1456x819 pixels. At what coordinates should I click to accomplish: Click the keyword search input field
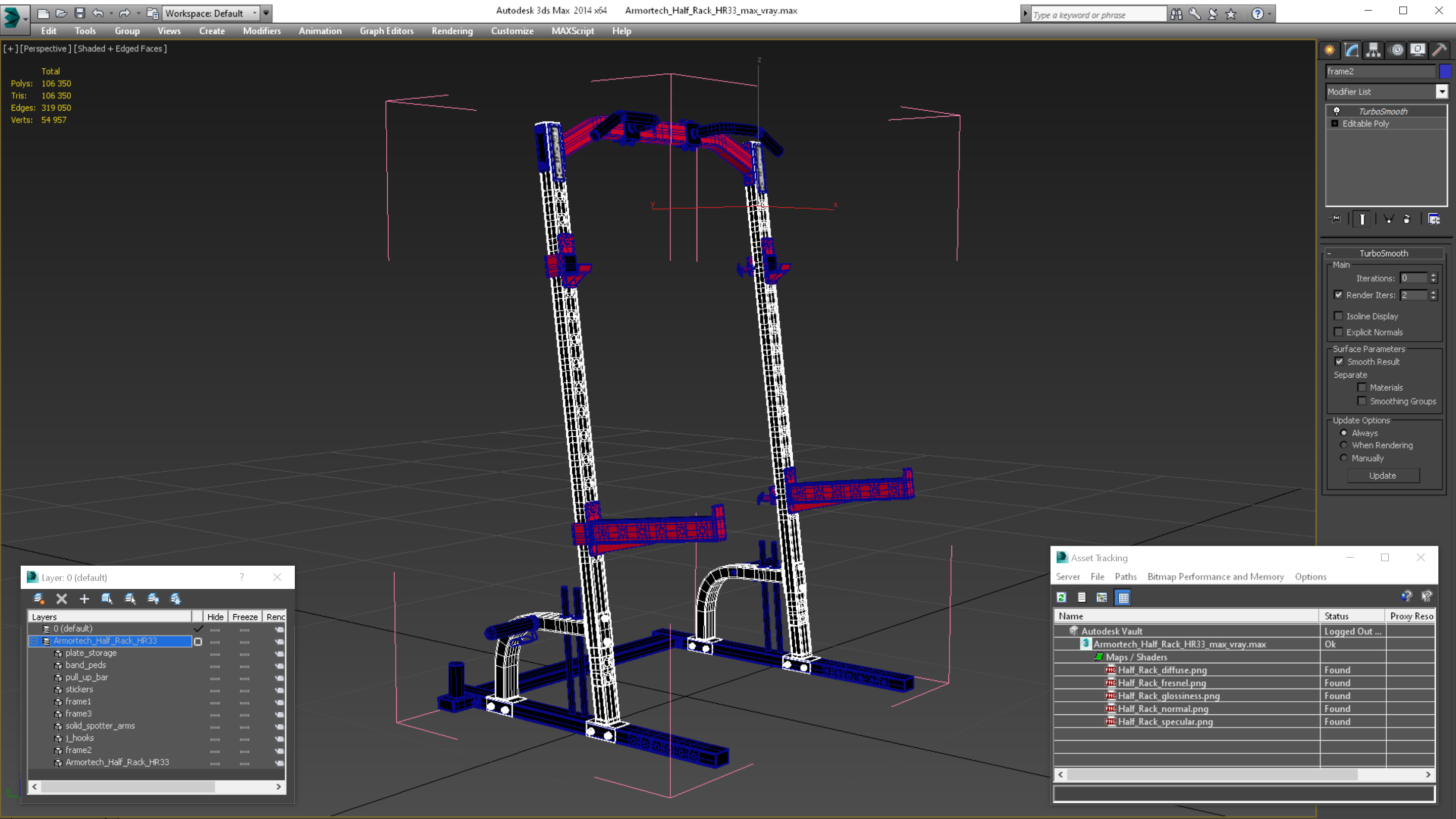click(1097, 15)
